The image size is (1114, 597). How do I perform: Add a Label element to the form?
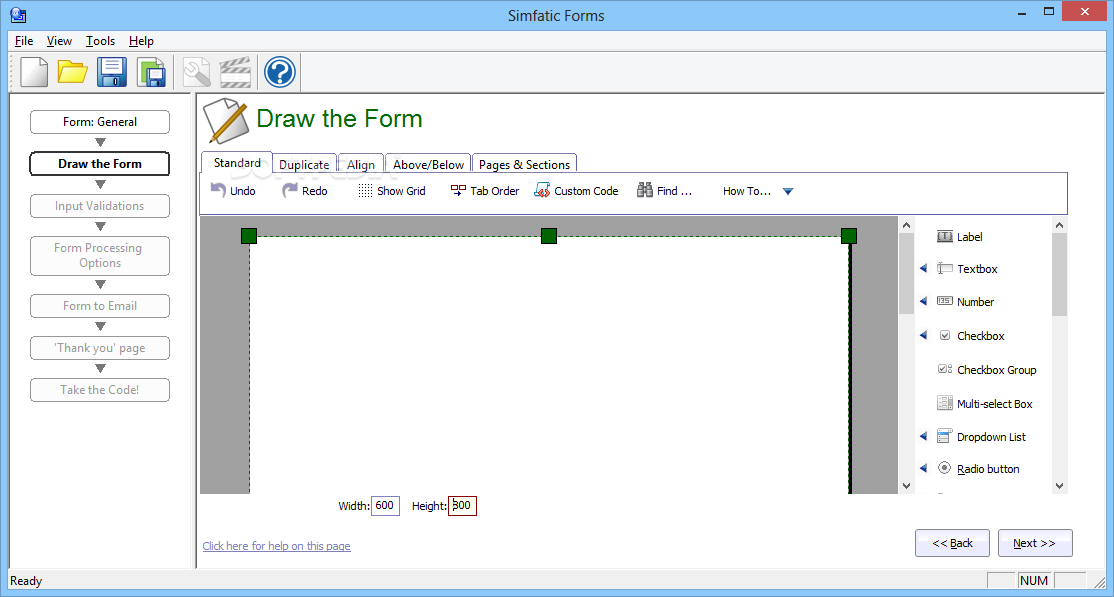960,237
